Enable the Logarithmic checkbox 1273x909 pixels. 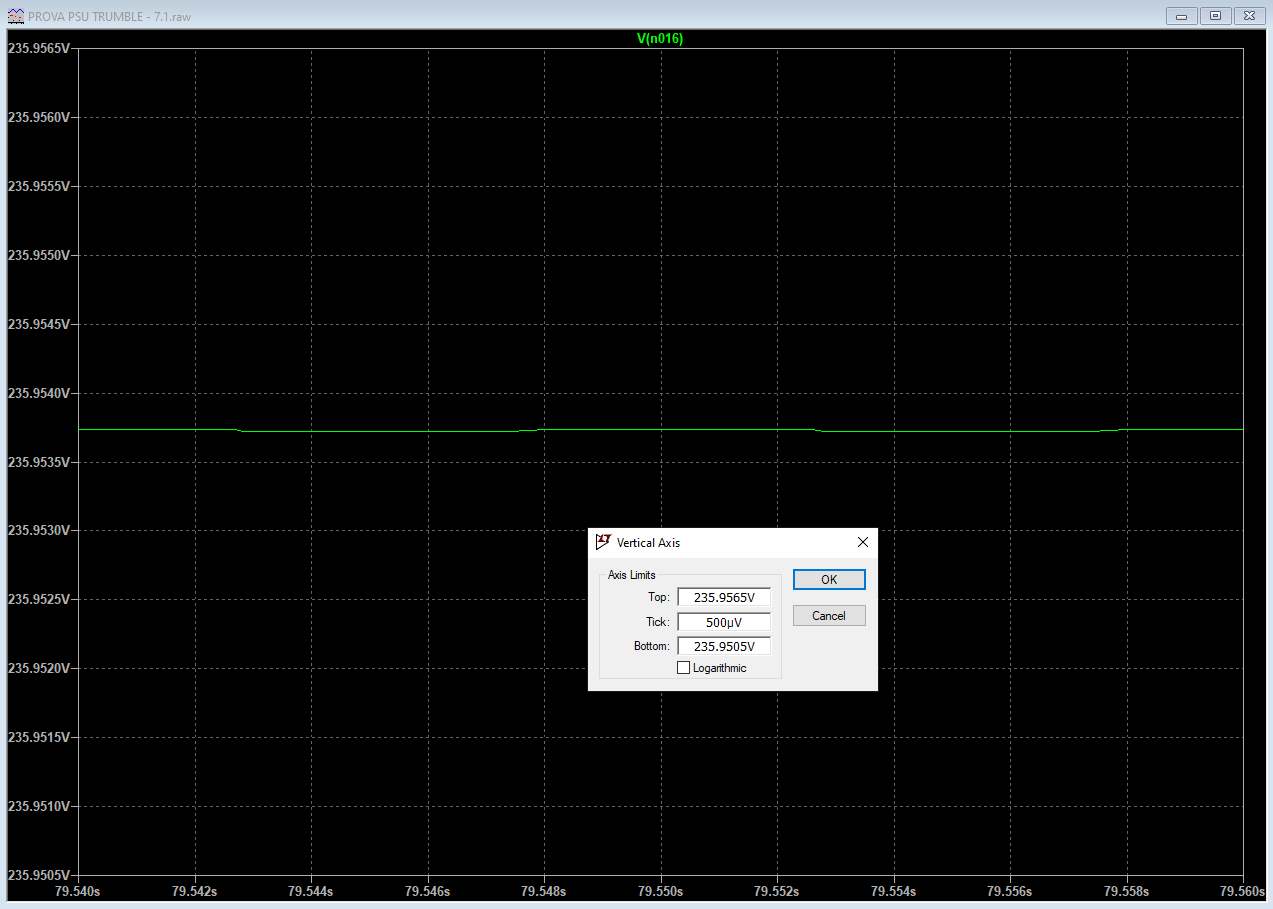click(684, 668)
